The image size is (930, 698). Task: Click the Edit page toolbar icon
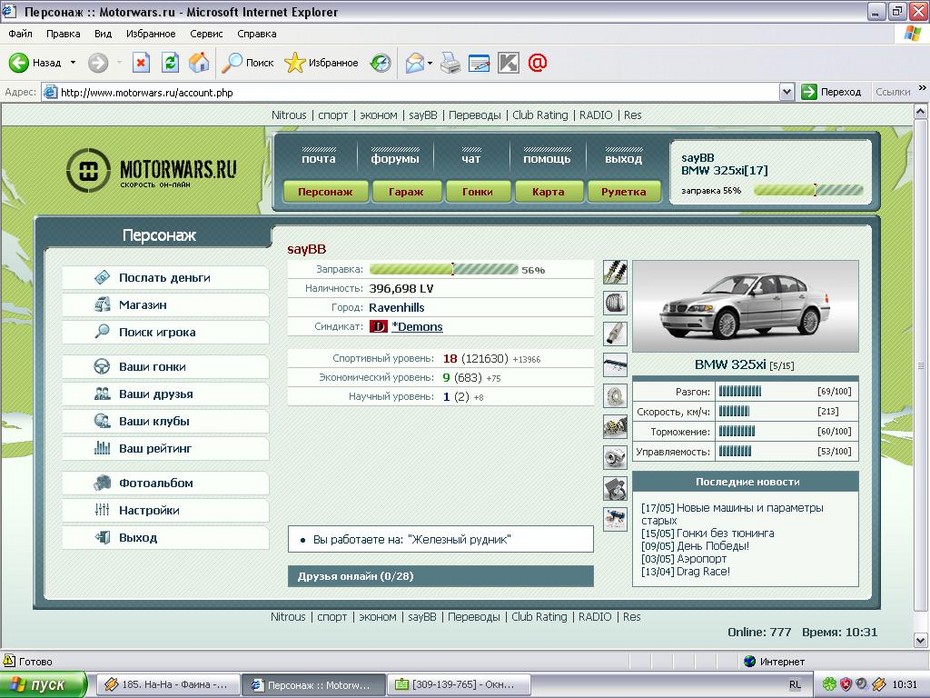[x=479, y=62]
